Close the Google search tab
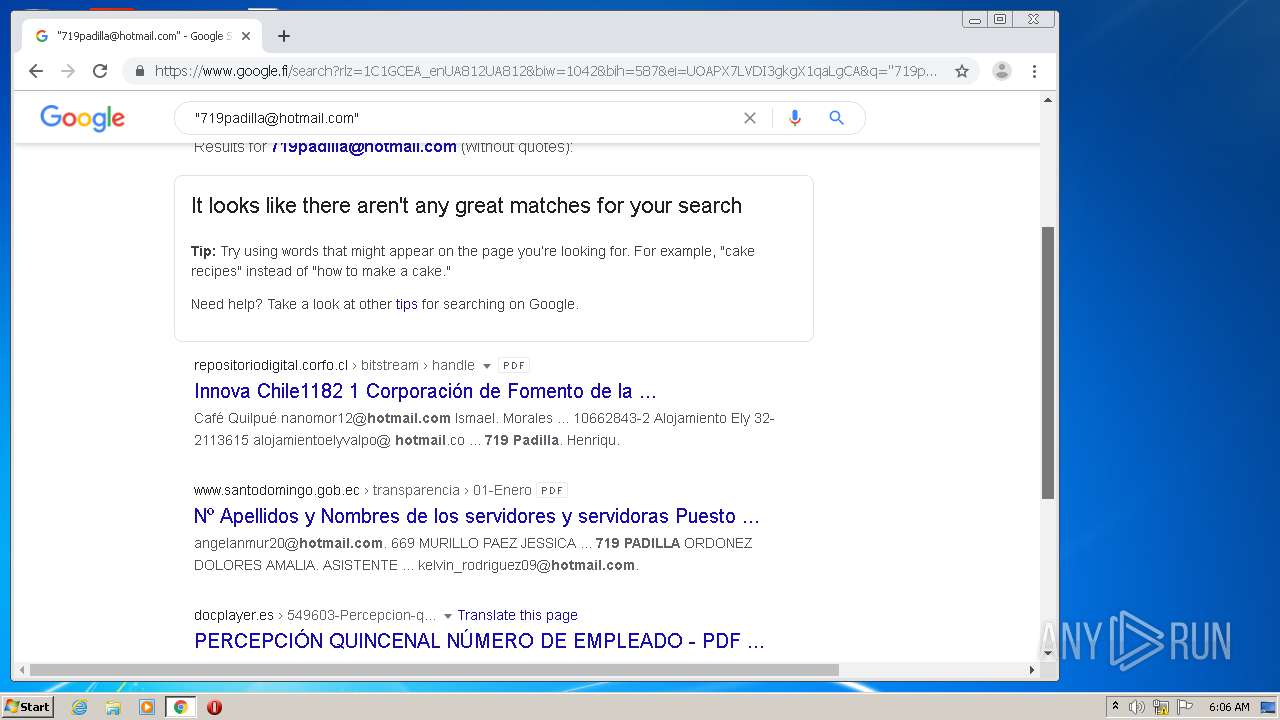 [246, 36]
